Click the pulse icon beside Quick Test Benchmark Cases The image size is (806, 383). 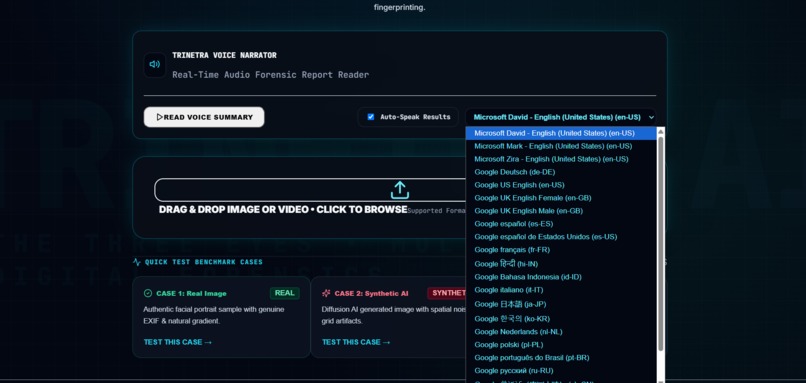(x=137, y=262)
